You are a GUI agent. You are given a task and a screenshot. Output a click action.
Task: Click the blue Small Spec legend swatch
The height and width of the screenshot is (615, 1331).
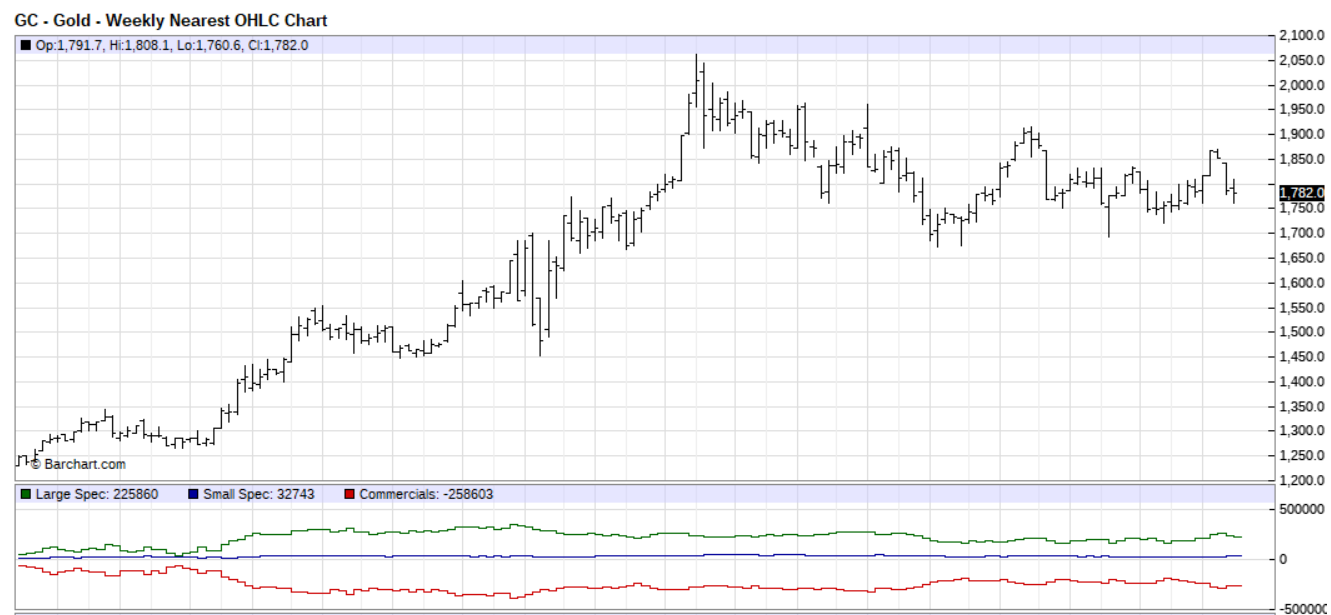tap(193, 494)
